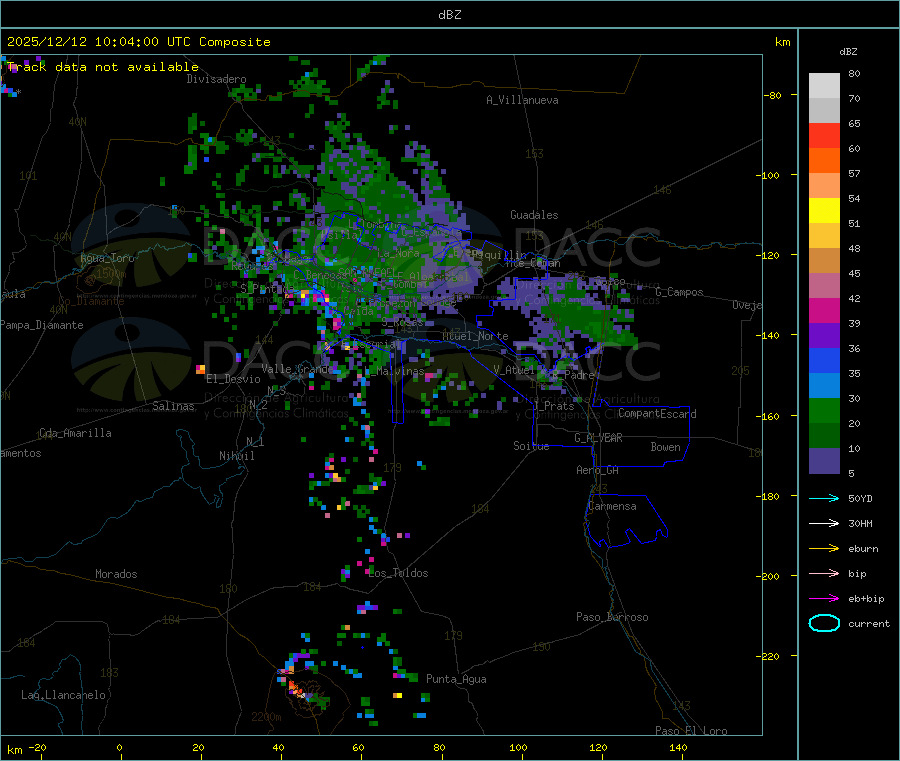Click the 'Punta_Agua' place label
The width and height of the screenshot is (900, 761).
456,679
